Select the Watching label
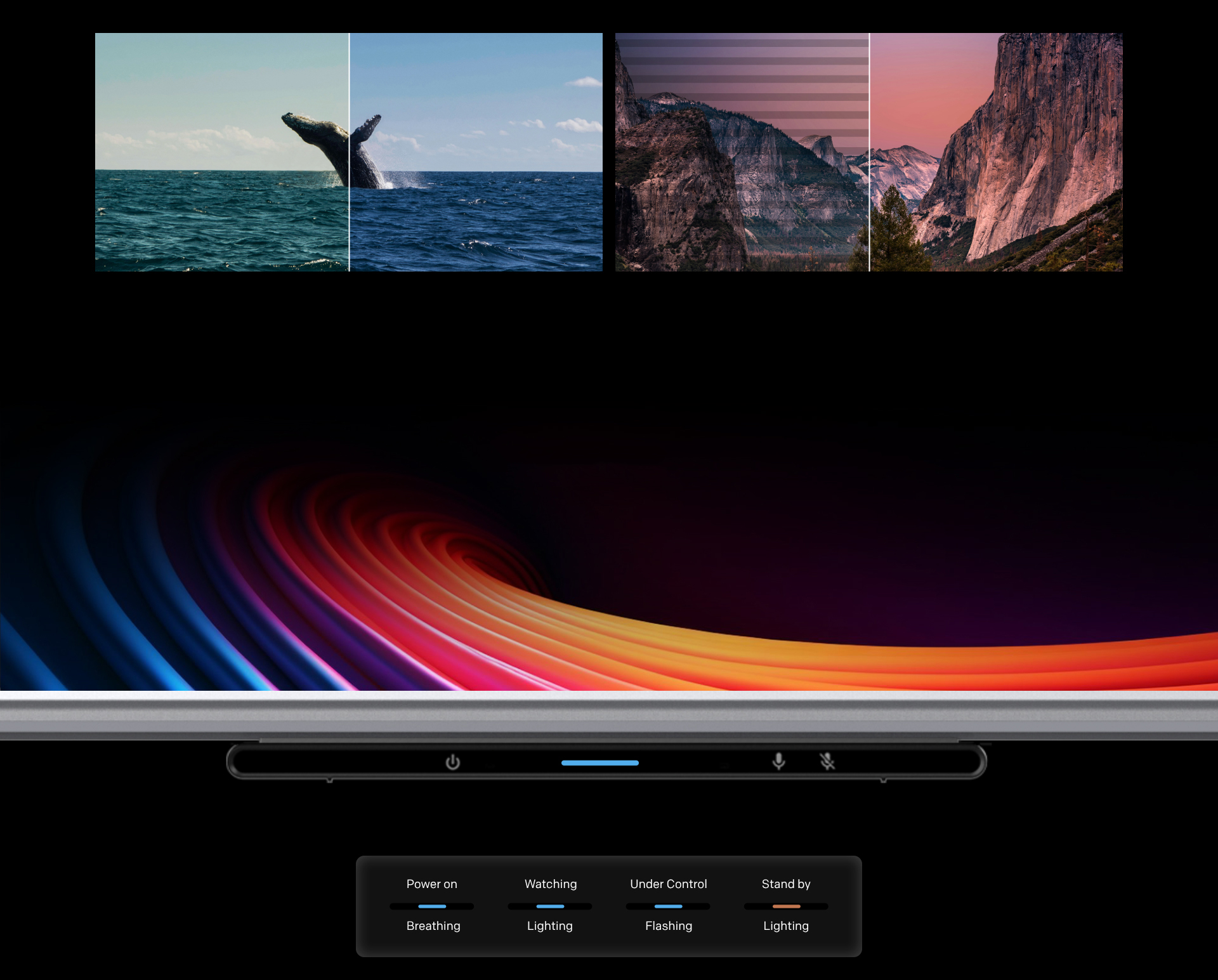 point(551,884)
